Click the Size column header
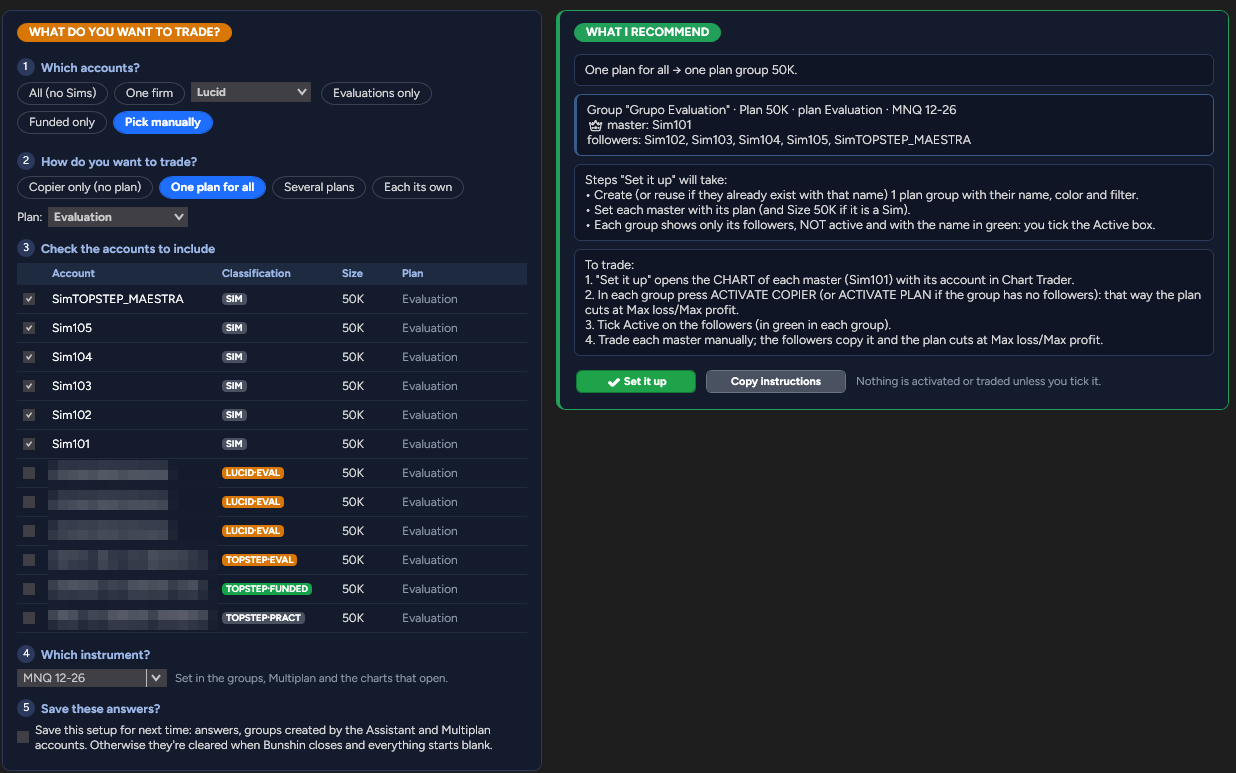Screen dimensions: 1236x773 pyautogui.click(x=352, y=273)
